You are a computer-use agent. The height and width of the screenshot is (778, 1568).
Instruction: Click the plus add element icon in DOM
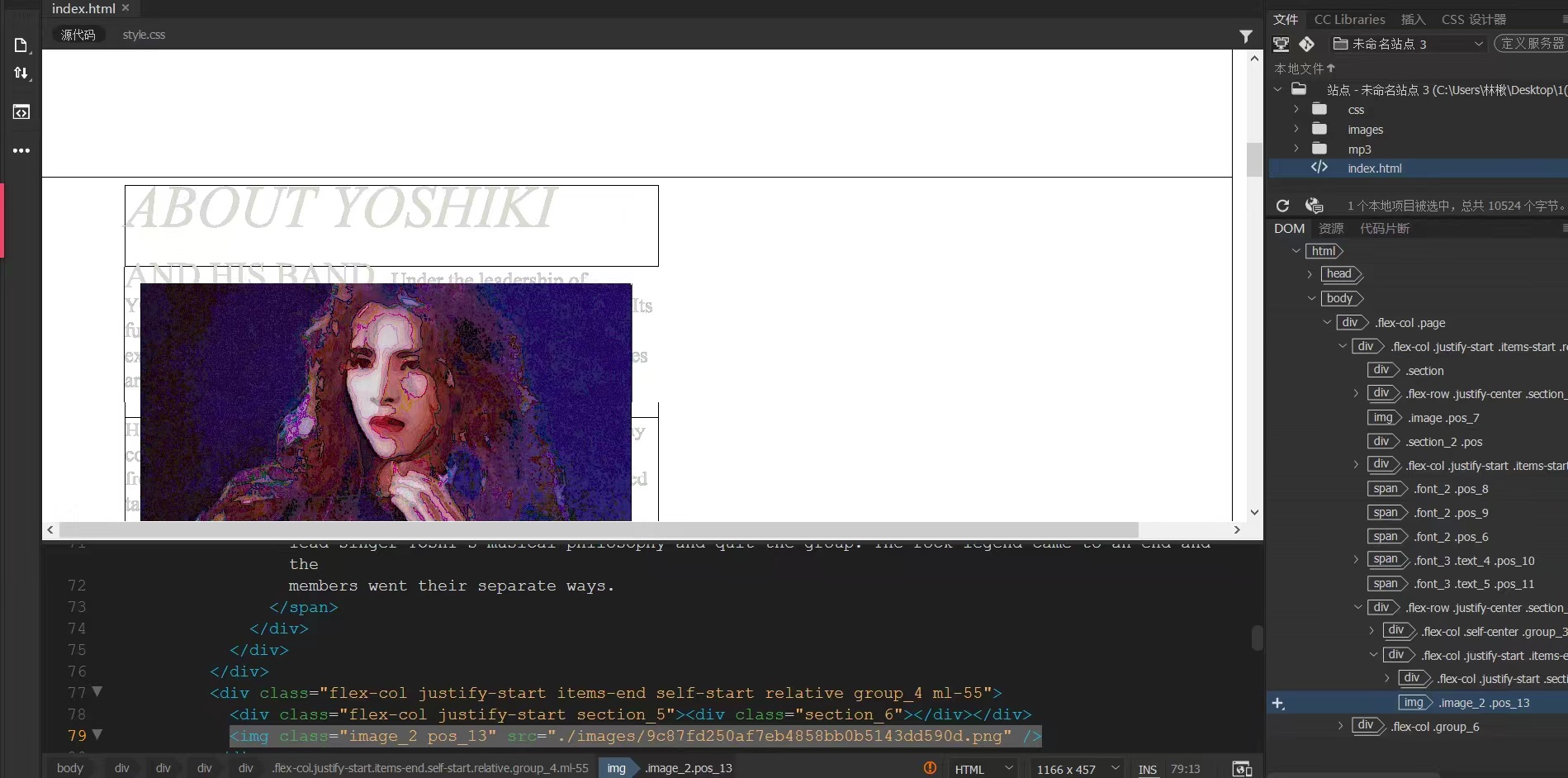(x=1278, y=703)
